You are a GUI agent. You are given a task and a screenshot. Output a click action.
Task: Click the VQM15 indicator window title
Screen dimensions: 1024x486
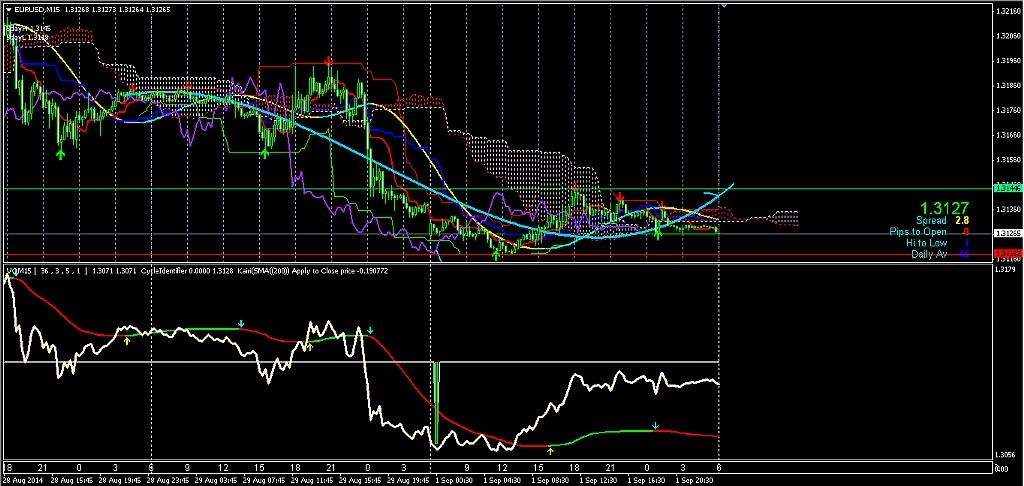20,271
